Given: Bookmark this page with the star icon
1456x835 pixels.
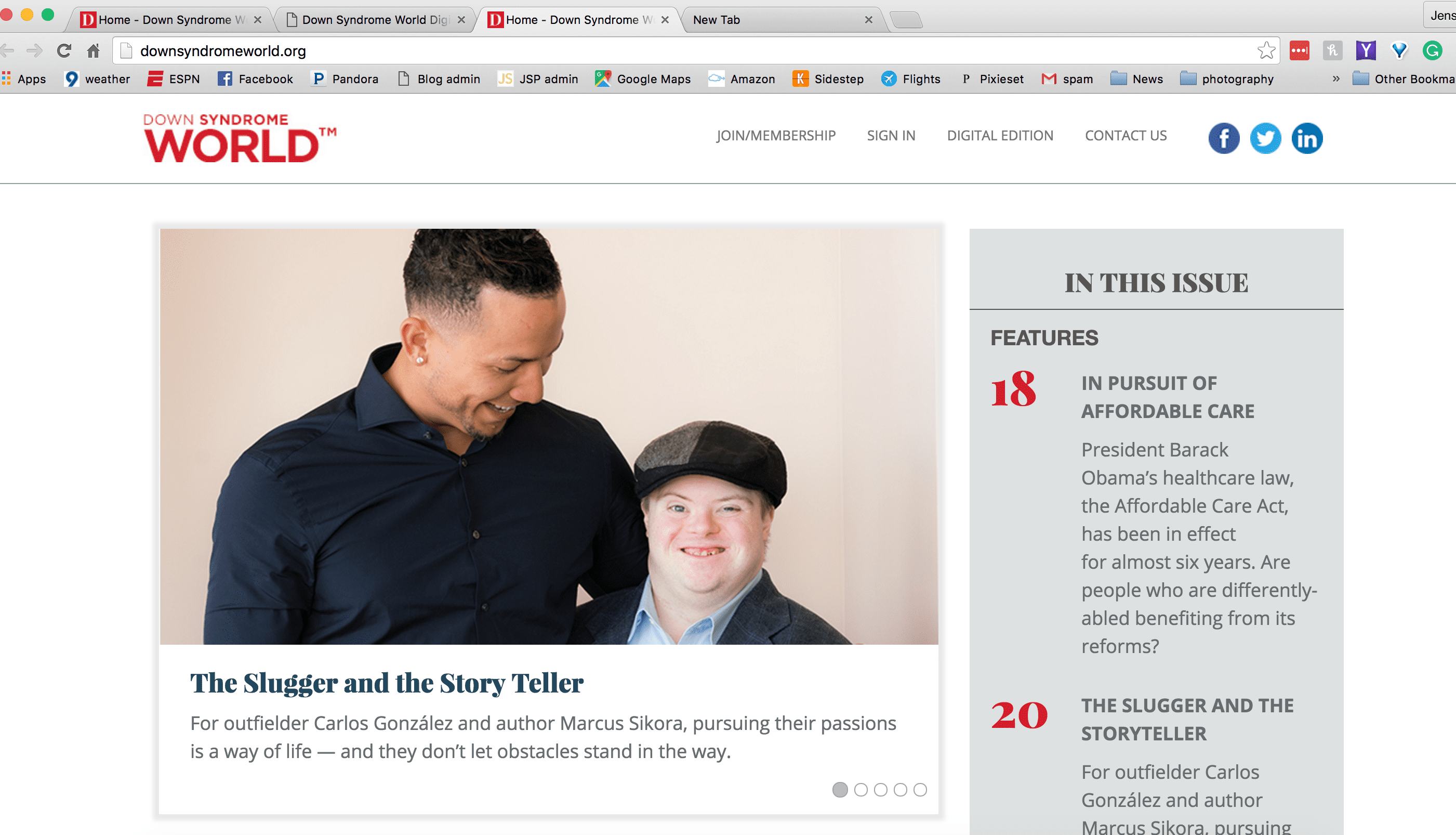Looking at the screenshot, I should (1266, 50).
